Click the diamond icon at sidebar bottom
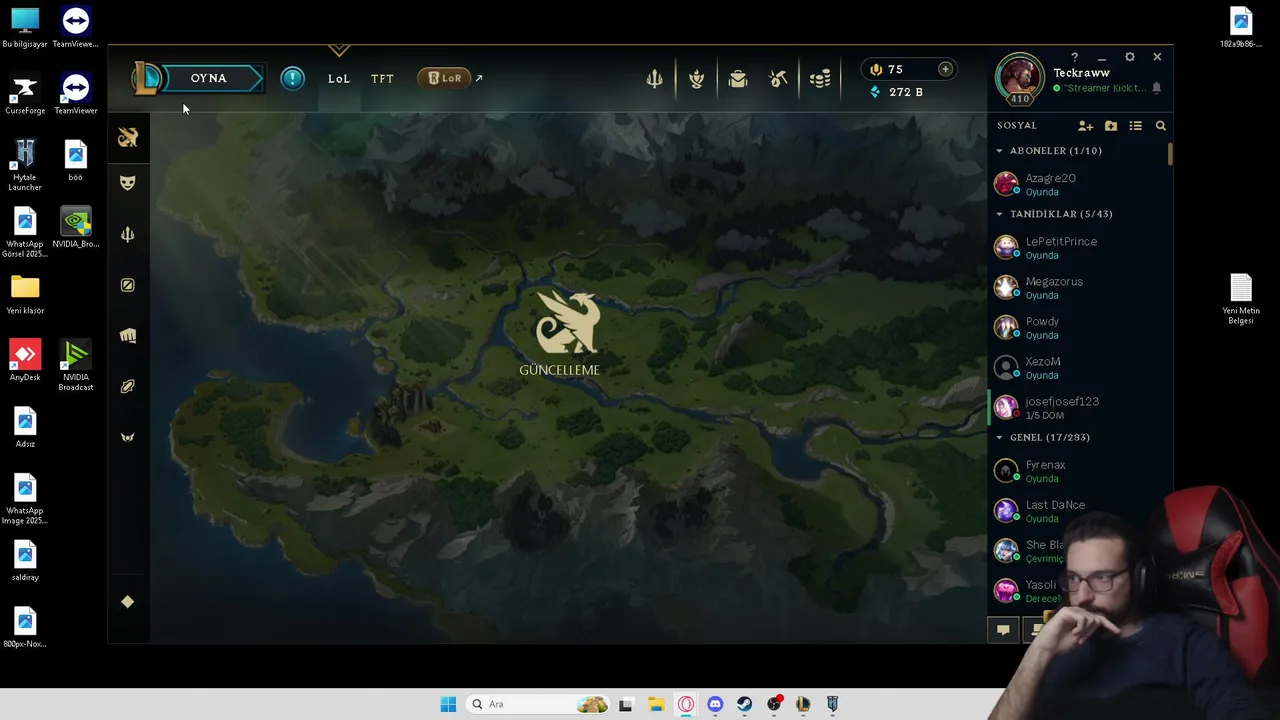The height and width of the screenshot is (720, 1280). click(x=127, y=601)
